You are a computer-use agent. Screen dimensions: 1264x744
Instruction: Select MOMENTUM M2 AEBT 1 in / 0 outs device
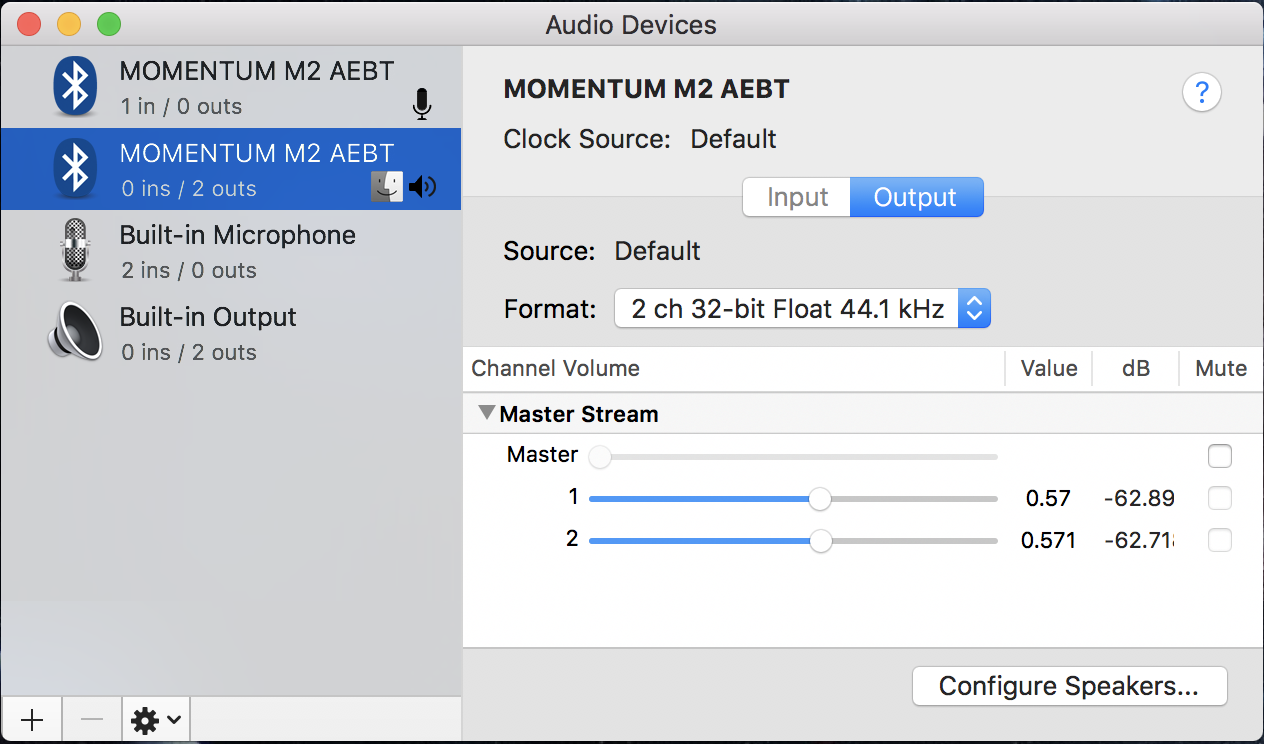[x=231, y=87]
